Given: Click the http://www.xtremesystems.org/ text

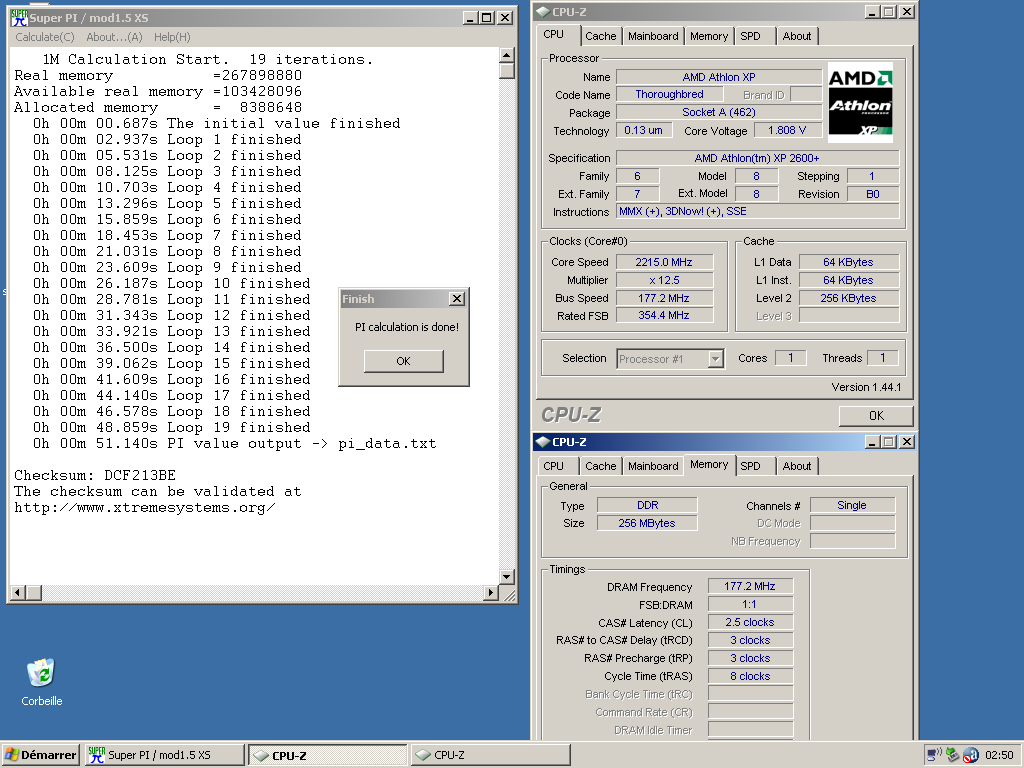Looking at the screenshot, I should tap(144, 507).
